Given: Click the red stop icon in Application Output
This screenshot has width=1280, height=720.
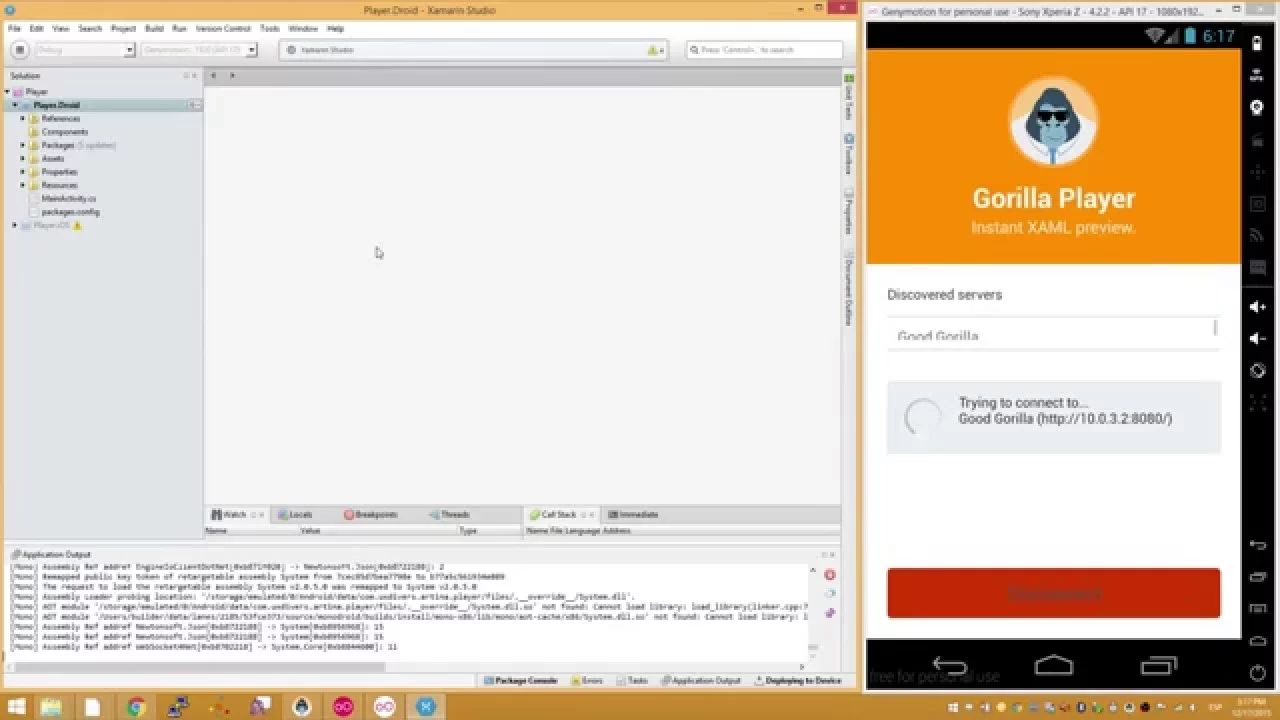Looking at the screenshot, I should 829,575.
